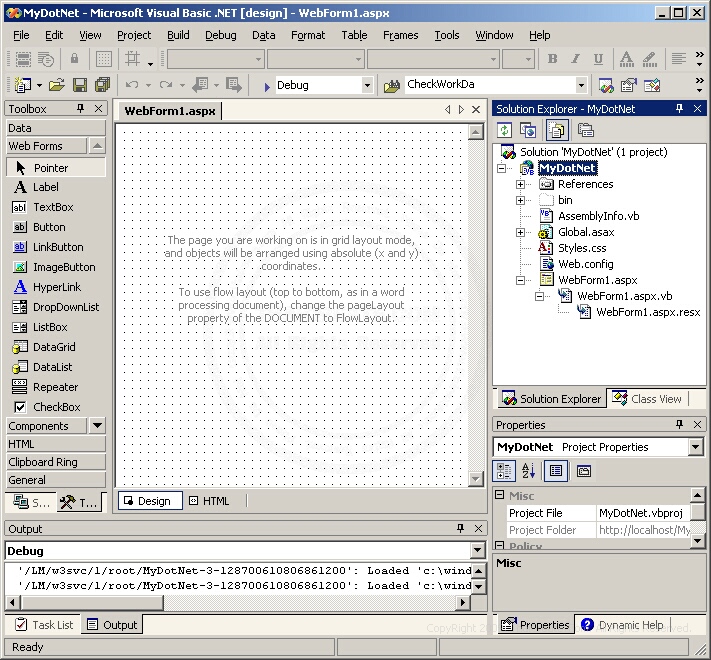Click Property Pages icon in Properties window
The width and height of the screenshot is (711, 660).
584,471
